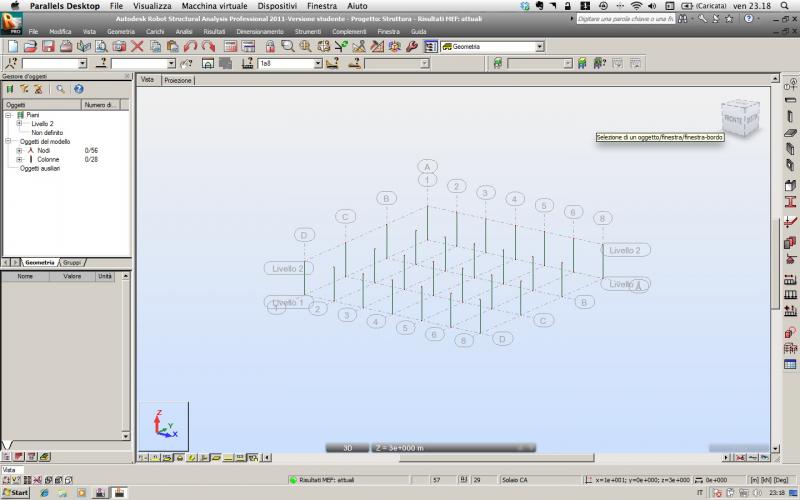
Task: Delete selection with the red X icon
Action: coord(137,46)
